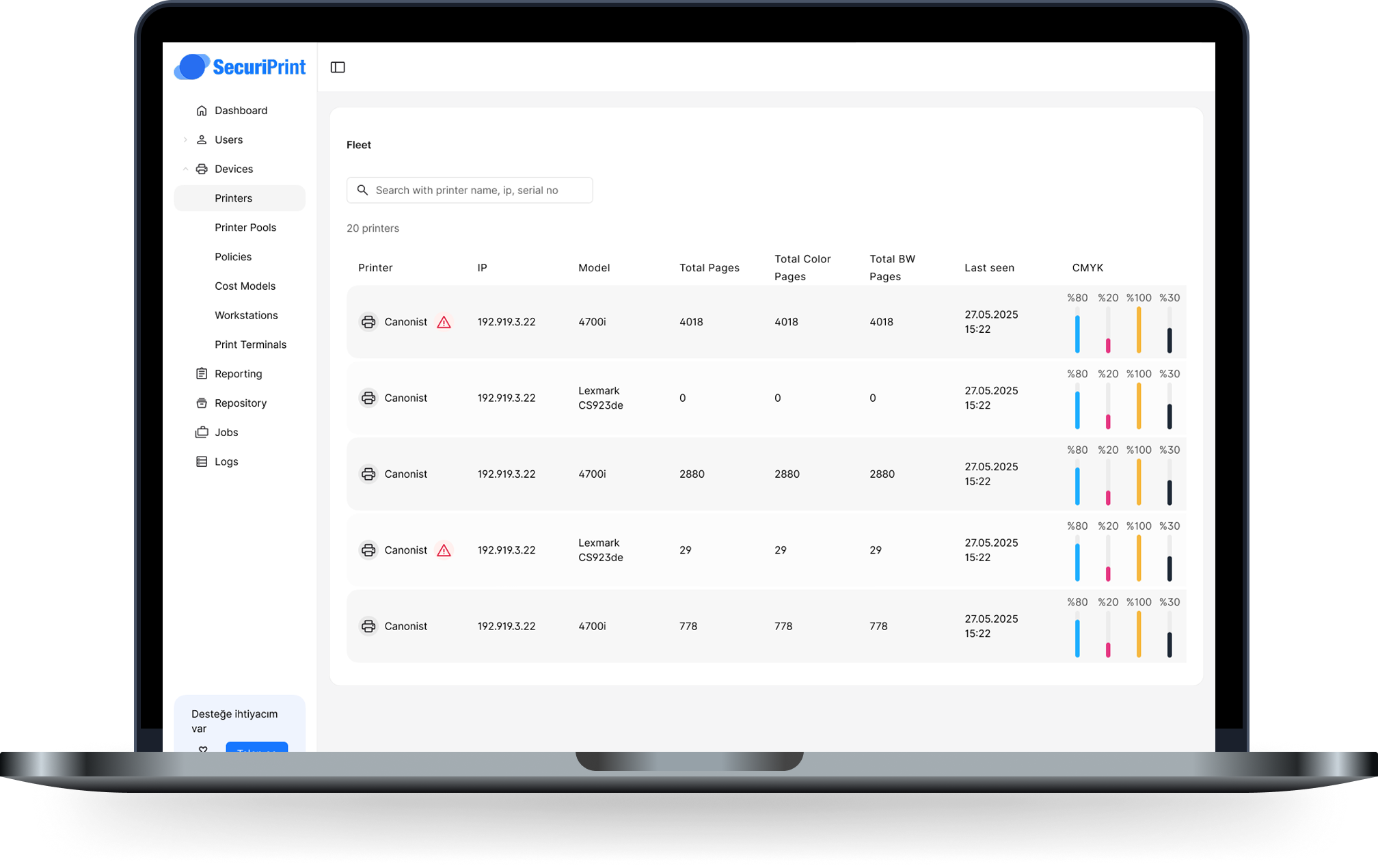
Task: Click the printer icon in the 2880-pages row
Action: [x=368, y=474]
